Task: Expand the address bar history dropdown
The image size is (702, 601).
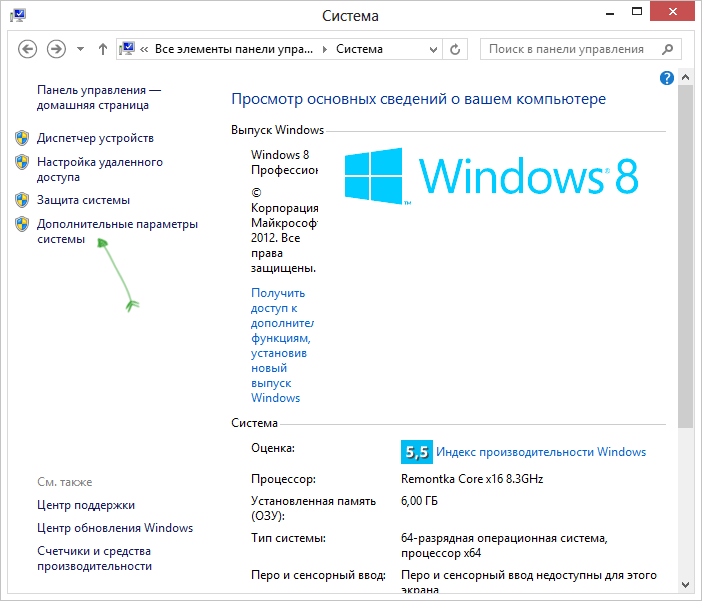Action: (433, 49)
